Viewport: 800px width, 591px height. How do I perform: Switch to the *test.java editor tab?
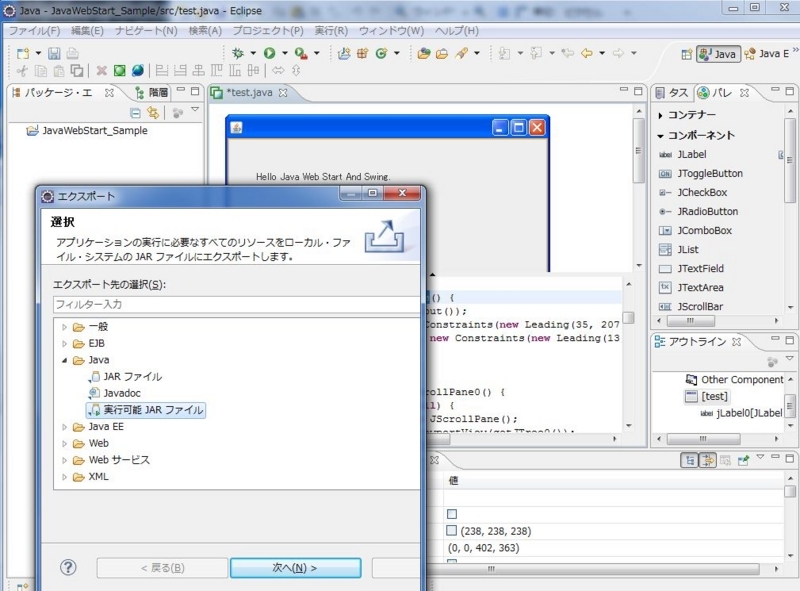coord(249,92)
